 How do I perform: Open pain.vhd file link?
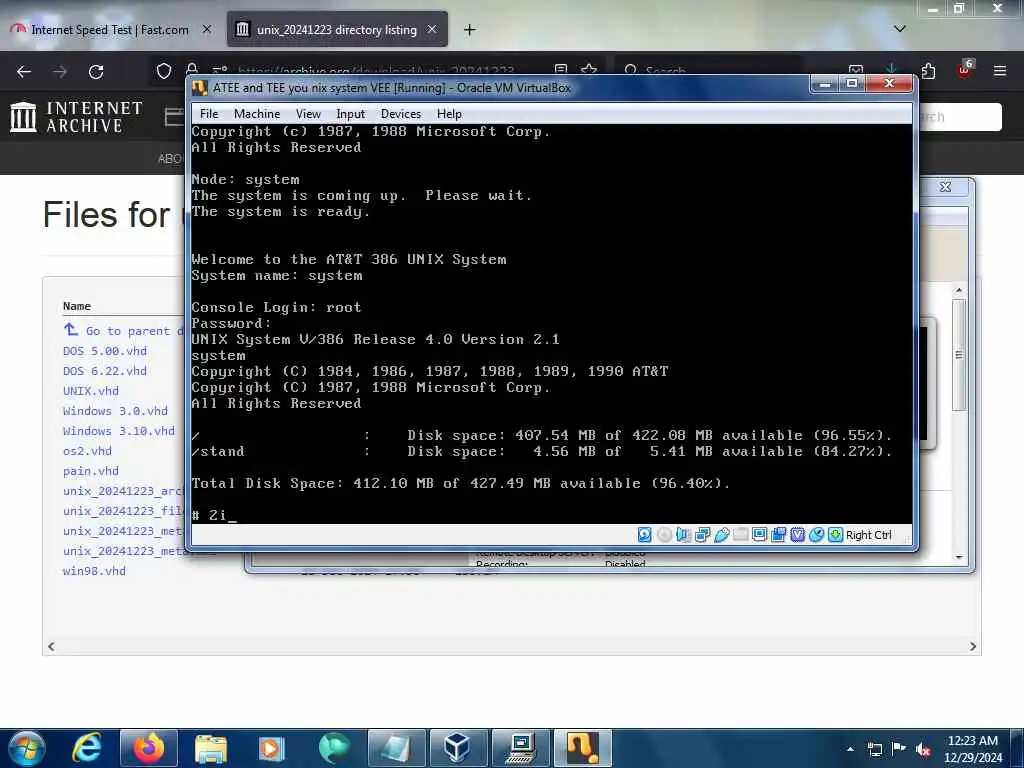(x=91, y=471)
